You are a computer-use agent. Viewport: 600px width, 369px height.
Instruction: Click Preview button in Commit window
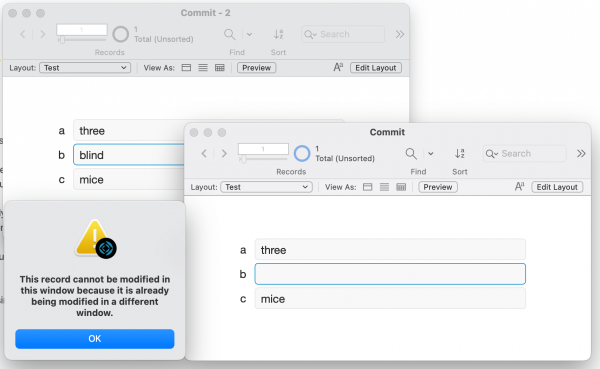(x=438, y=187)
